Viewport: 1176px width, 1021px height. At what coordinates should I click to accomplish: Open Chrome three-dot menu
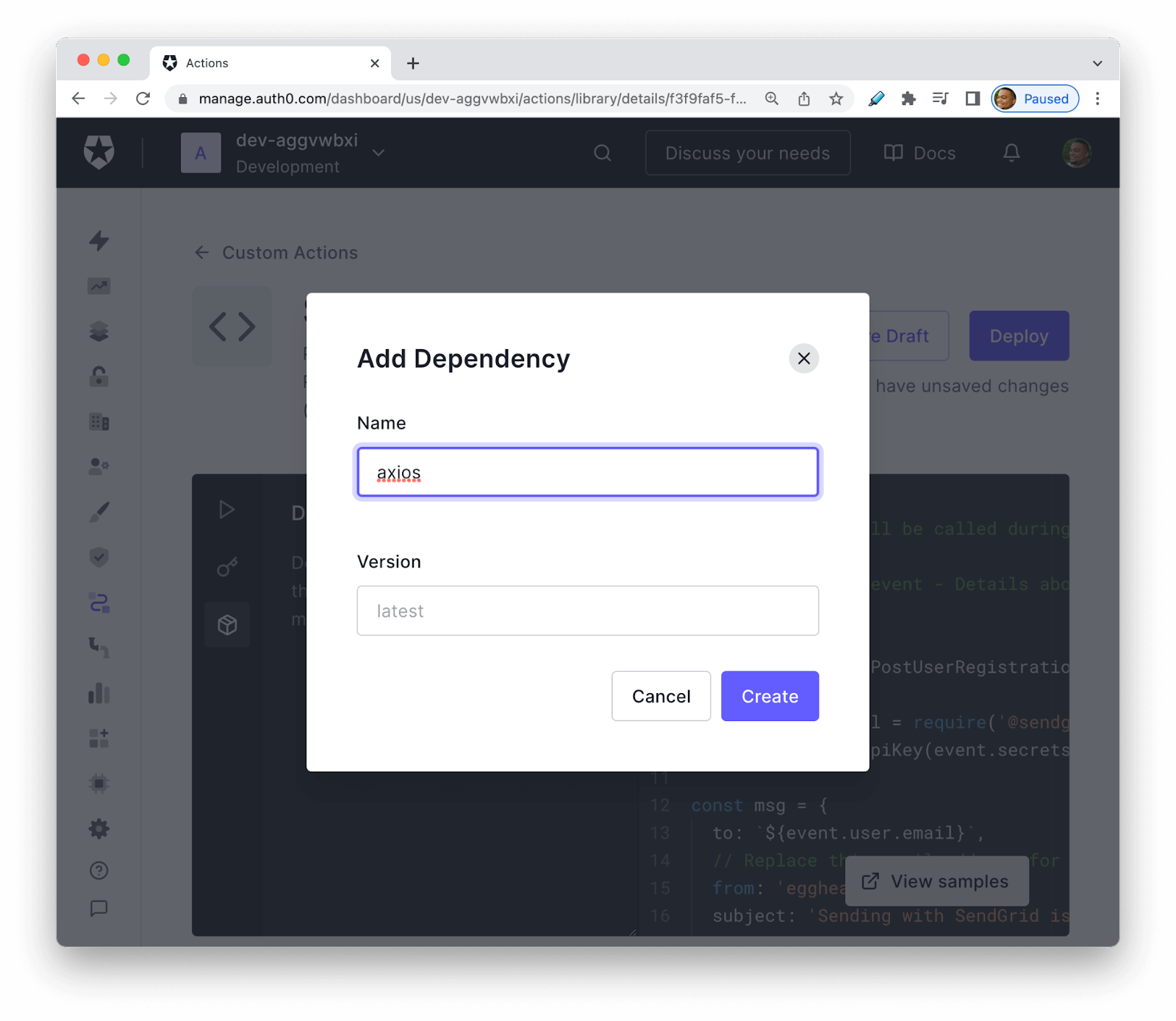click(x=1097, y=98)
